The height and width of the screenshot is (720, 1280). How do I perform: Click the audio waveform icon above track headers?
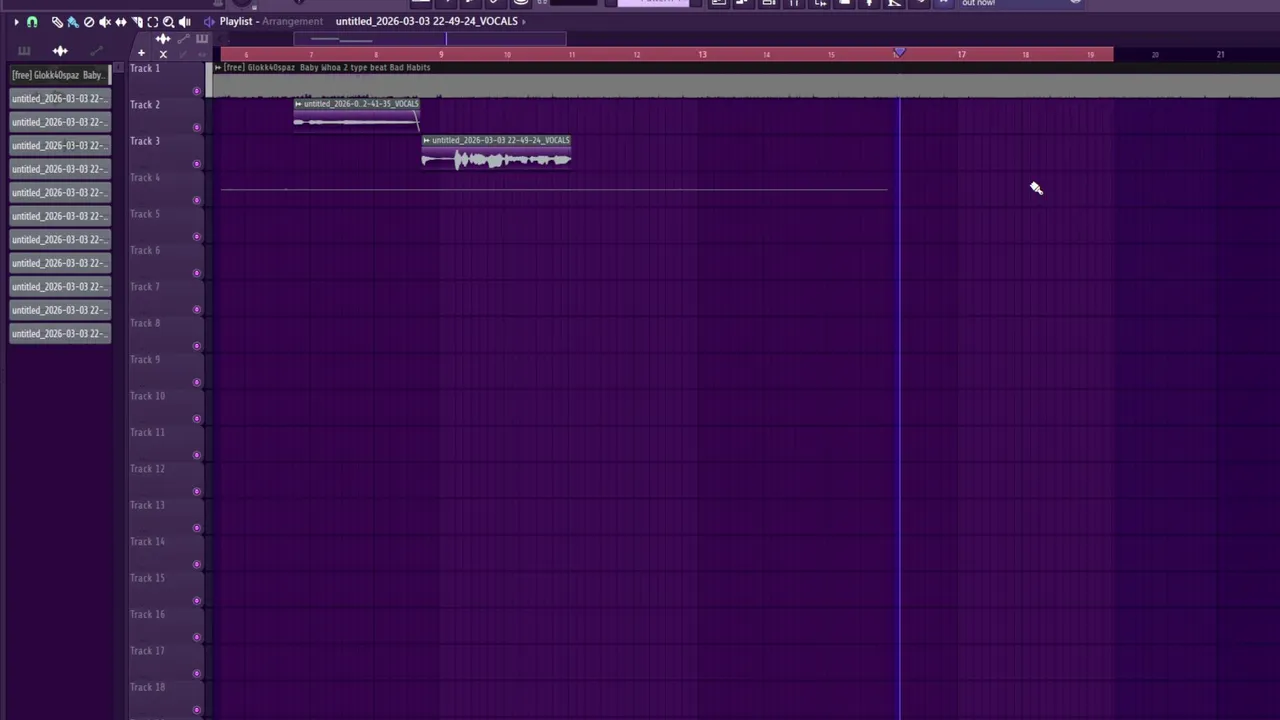point(163,39)
